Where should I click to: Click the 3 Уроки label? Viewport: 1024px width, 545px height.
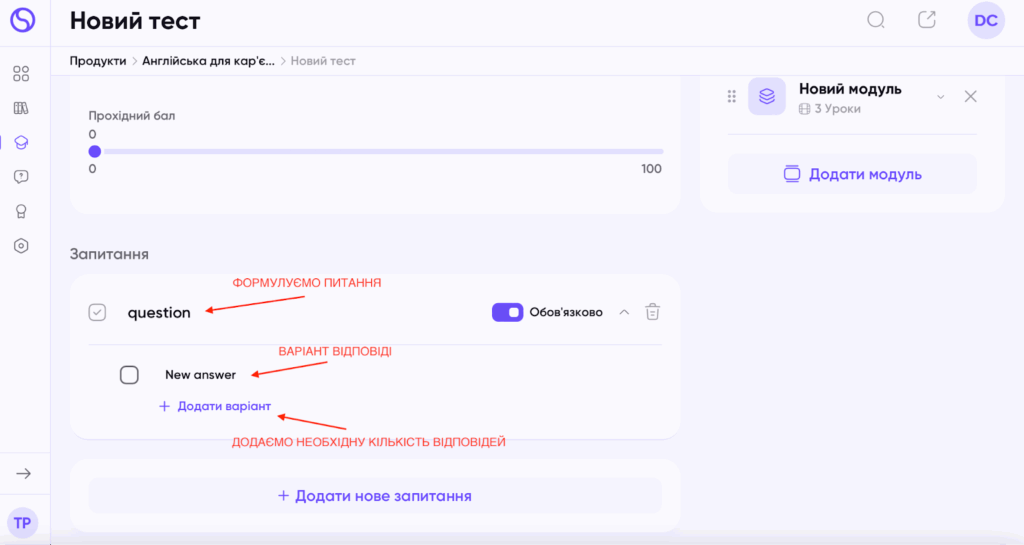coord(837,109)
